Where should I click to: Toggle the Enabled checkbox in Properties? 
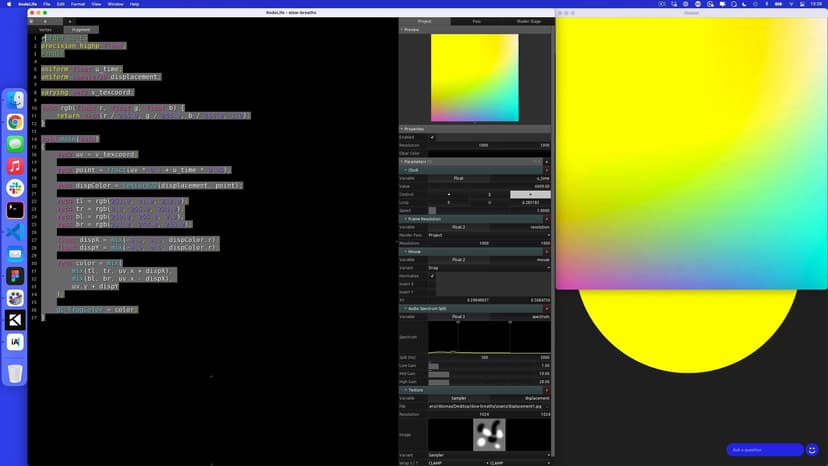[x=432, y=137]
